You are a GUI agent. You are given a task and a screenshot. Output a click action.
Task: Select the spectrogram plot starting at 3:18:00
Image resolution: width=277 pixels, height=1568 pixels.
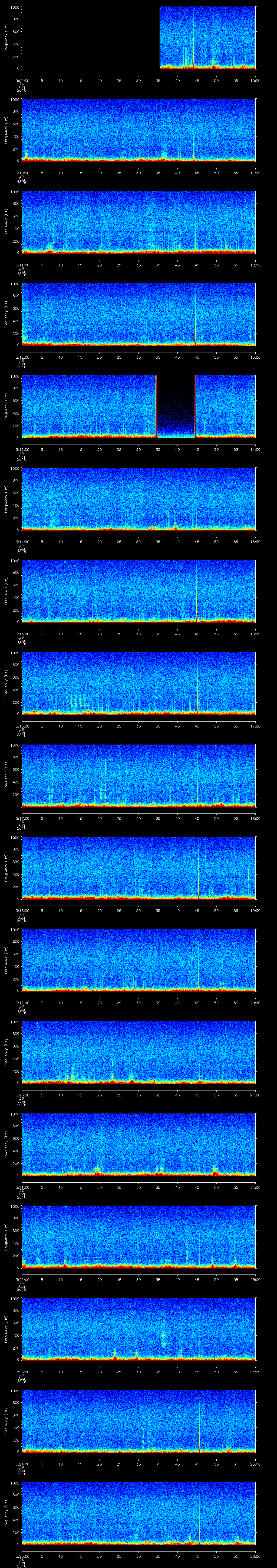139,868
